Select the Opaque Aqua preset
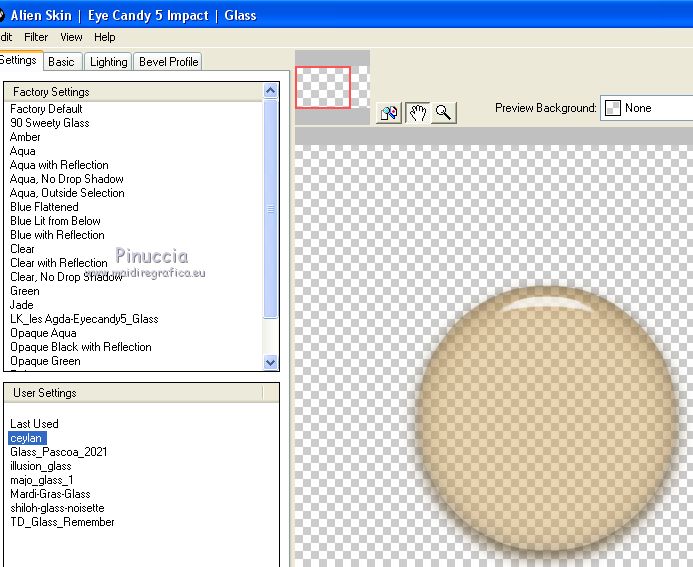693x567 pixels. (43, 333)
